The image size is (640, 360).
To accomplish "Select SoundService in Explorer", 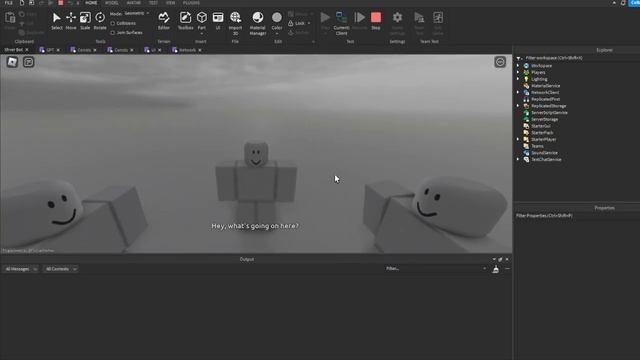I will [544, 153].
